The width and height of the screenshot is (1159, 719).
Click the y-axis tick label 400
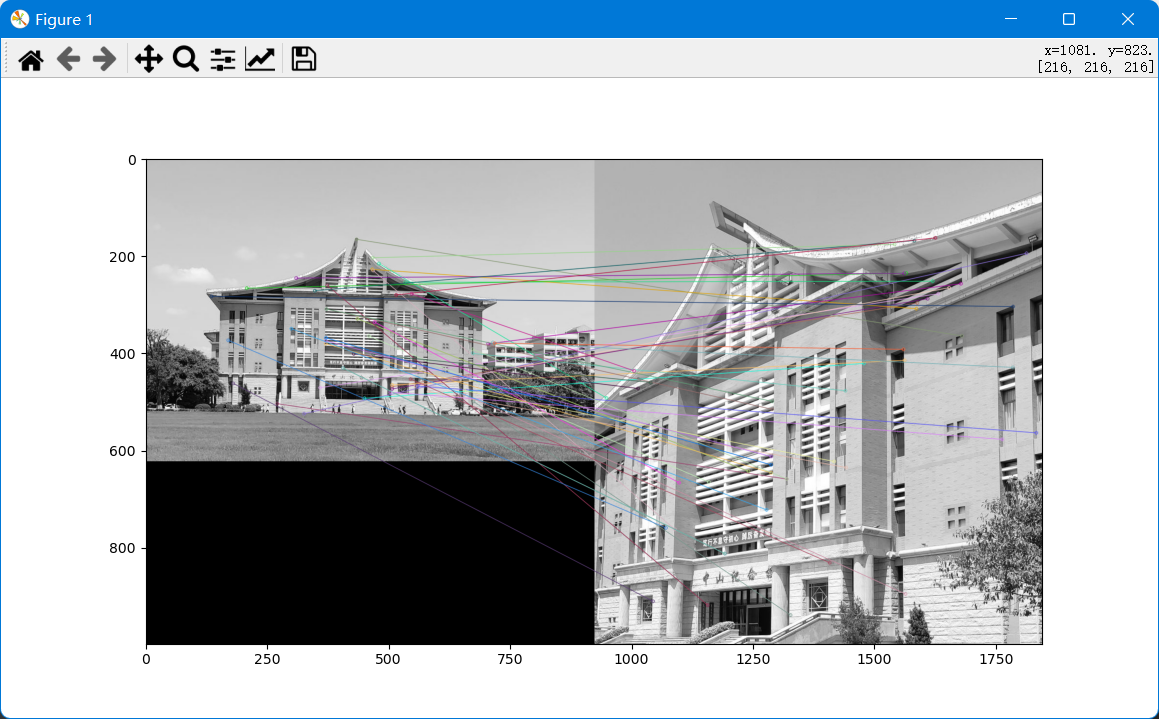123,354
